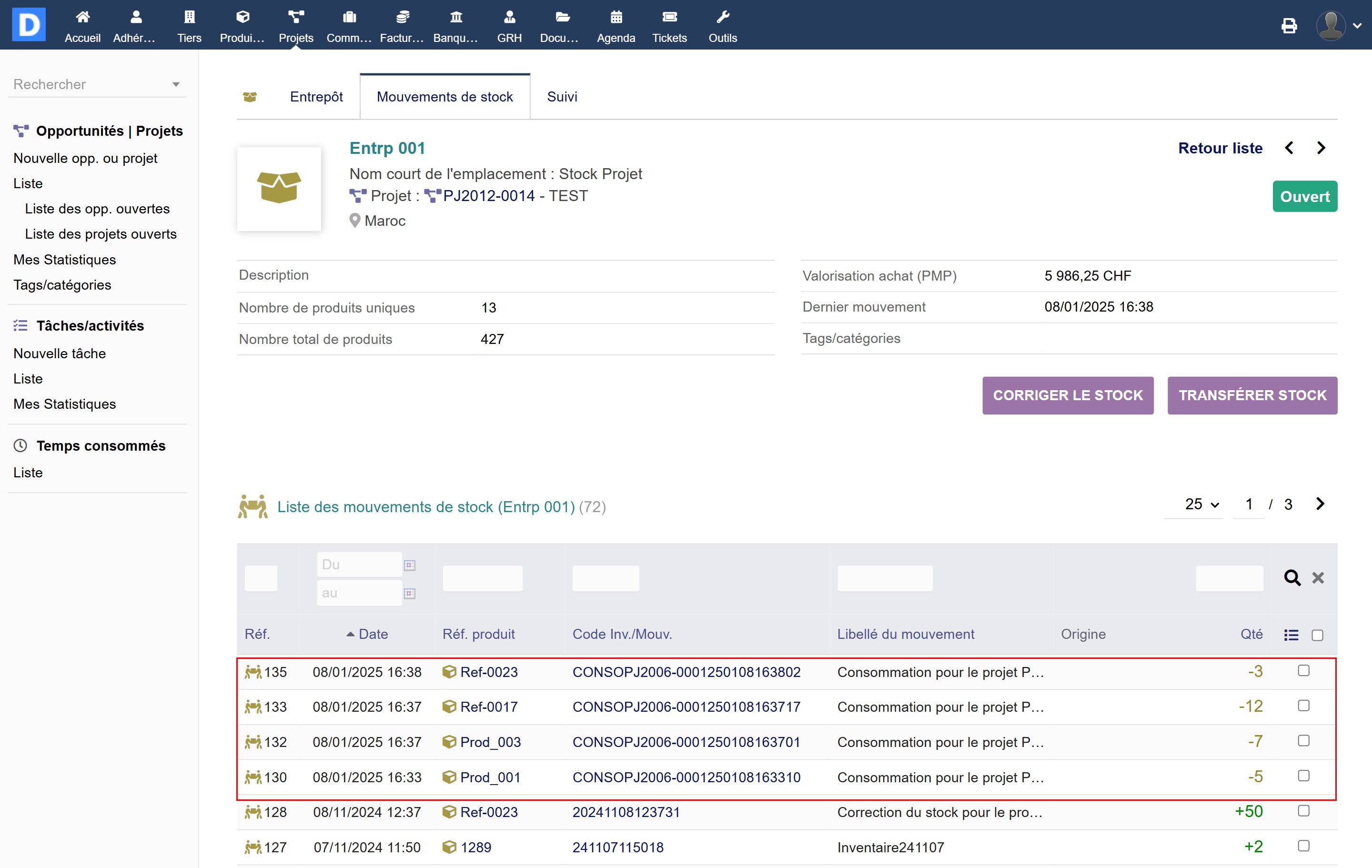Click Dolibarr logo in top left

29,24
